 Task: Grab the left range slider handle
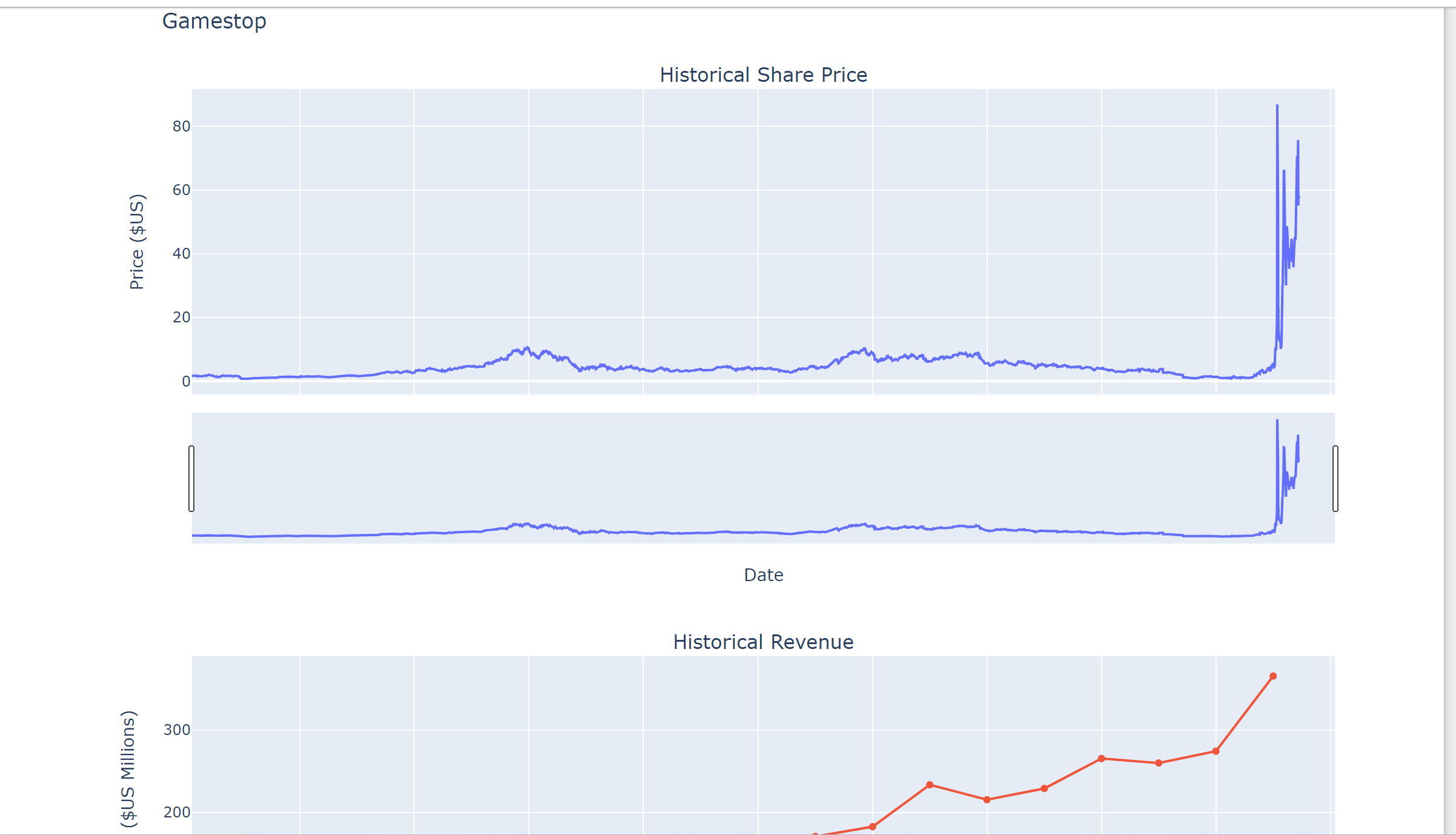(191, 479)
